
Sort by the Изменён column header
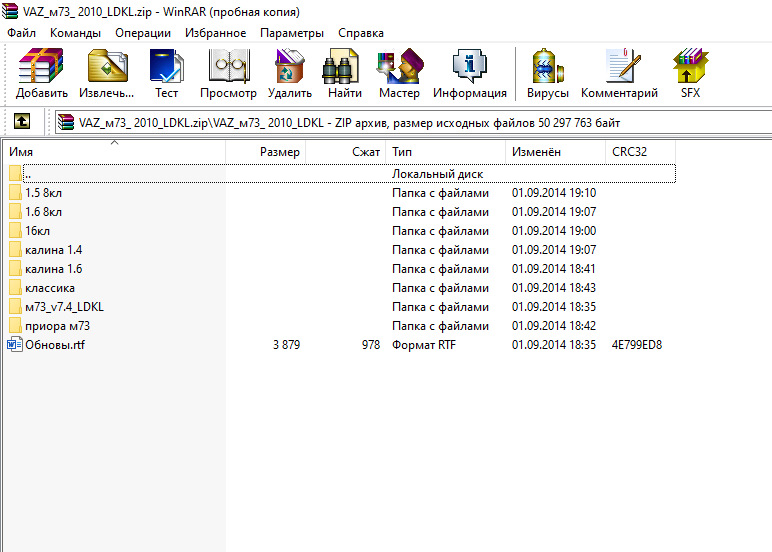(x=555, y=152)
